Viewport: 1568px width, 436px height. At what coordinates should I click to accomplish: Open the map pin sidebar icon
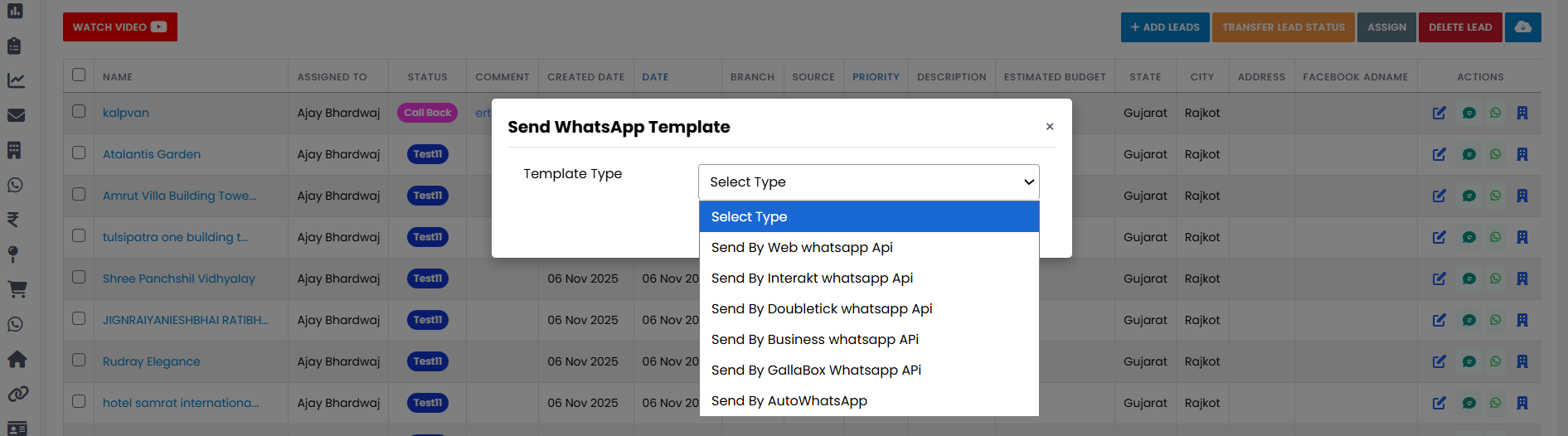pos(13,254)
